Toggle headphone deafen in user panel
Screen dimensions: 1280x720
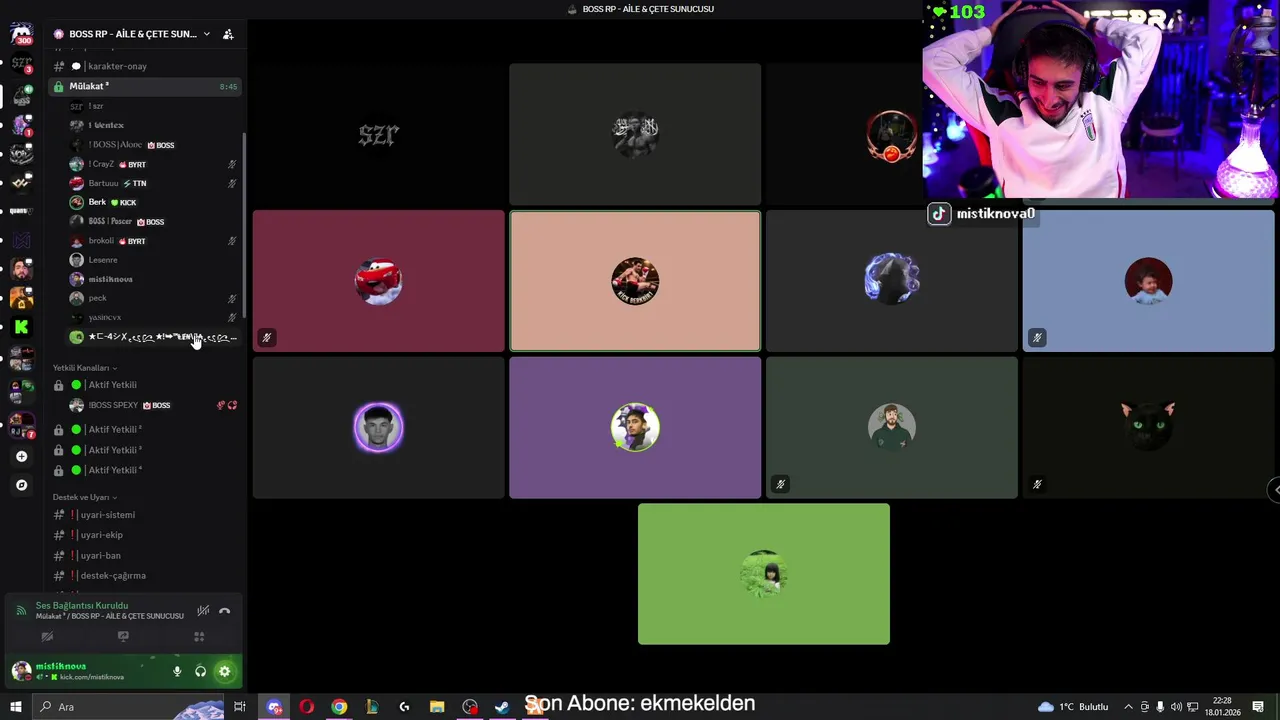[x=200, y=671]
